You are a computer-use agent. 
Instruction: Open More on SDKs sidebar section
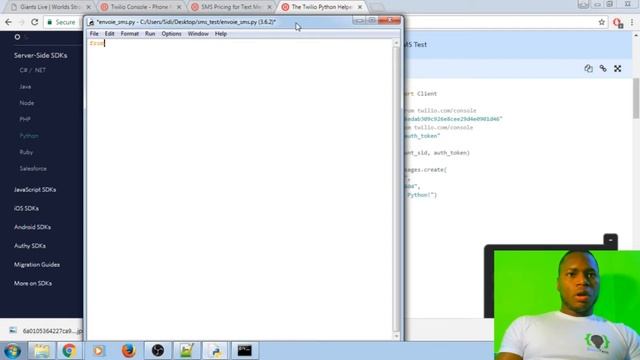point(33,283)
